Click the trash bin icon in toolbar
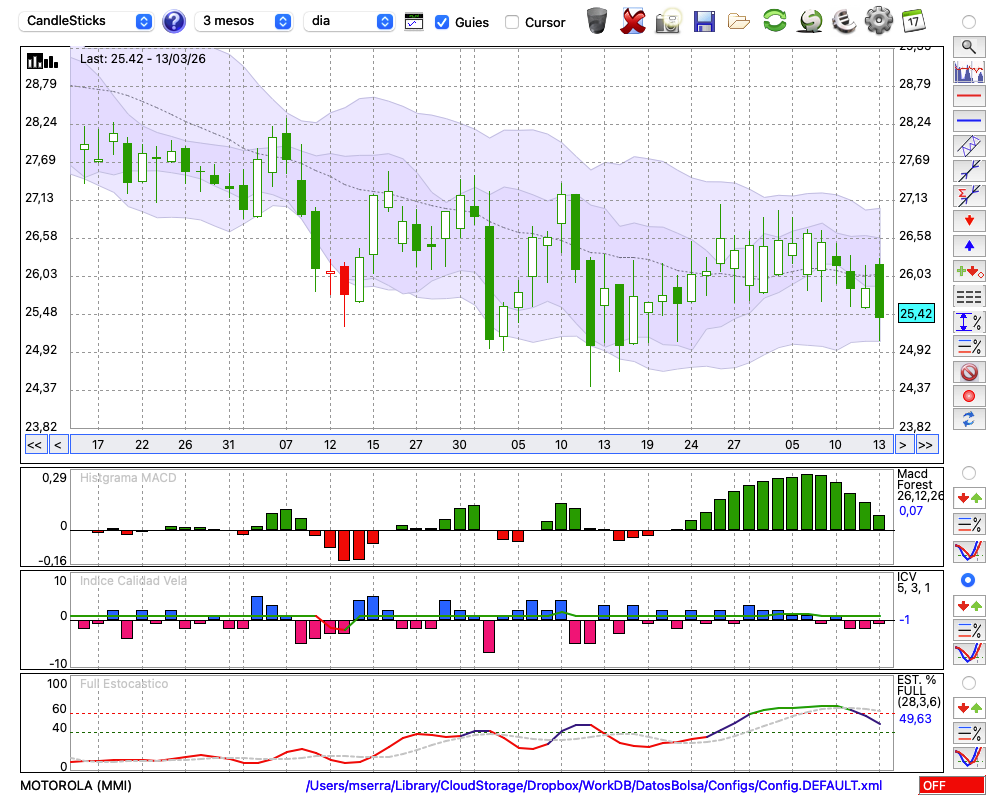 click(597, 20)
